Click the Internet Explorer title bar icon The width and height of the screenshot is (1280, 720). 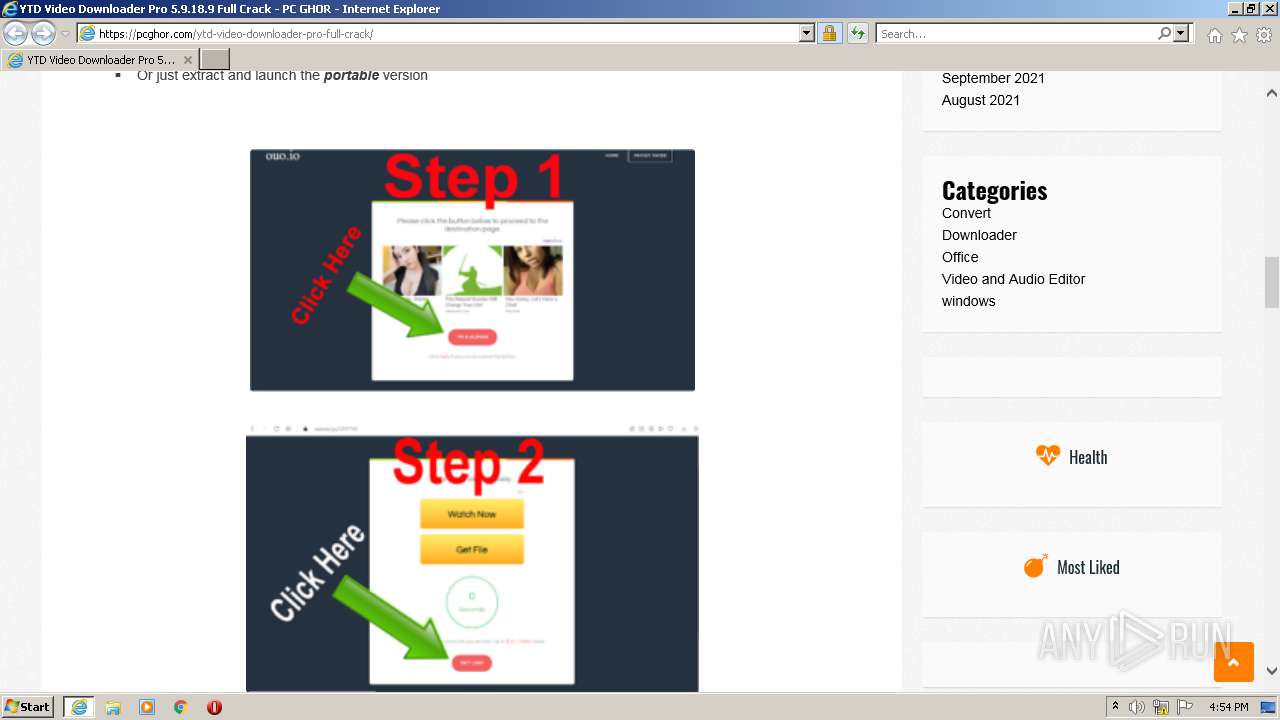click(x=10, y=9)
